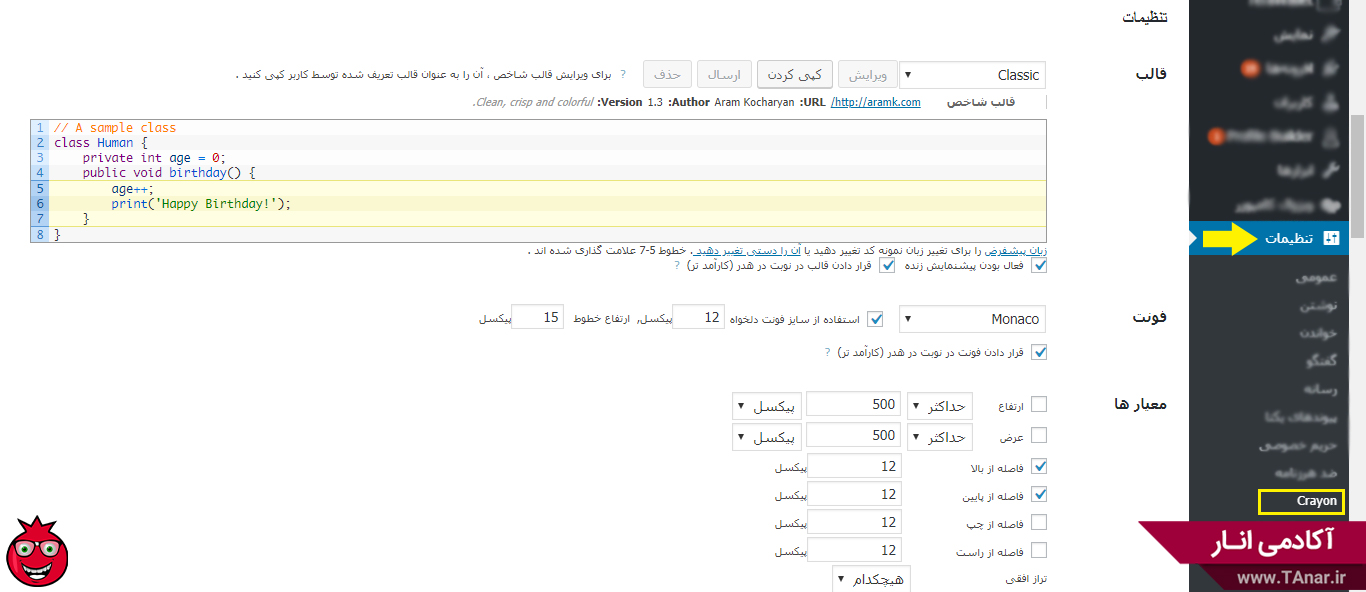1366x592 pixels.
Task: Open the Monaco font dropdown
Action: [x=971, y=318]
